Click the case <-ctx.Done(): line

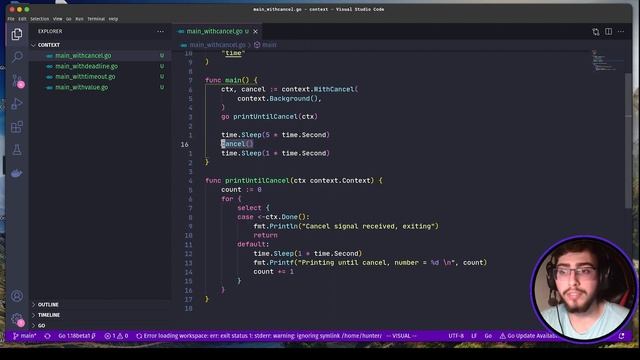(273, 217)
